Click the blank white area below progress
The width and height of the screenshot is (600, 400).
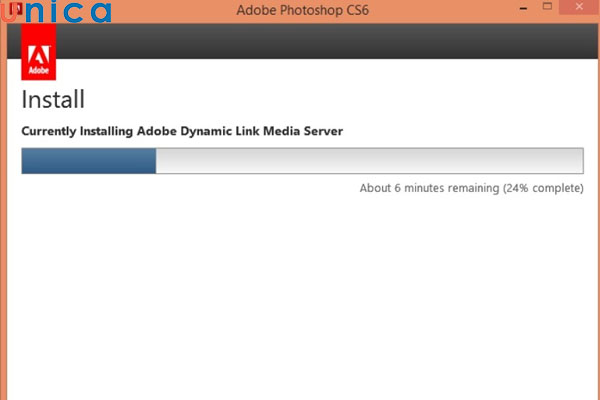(x=300, y=300)
